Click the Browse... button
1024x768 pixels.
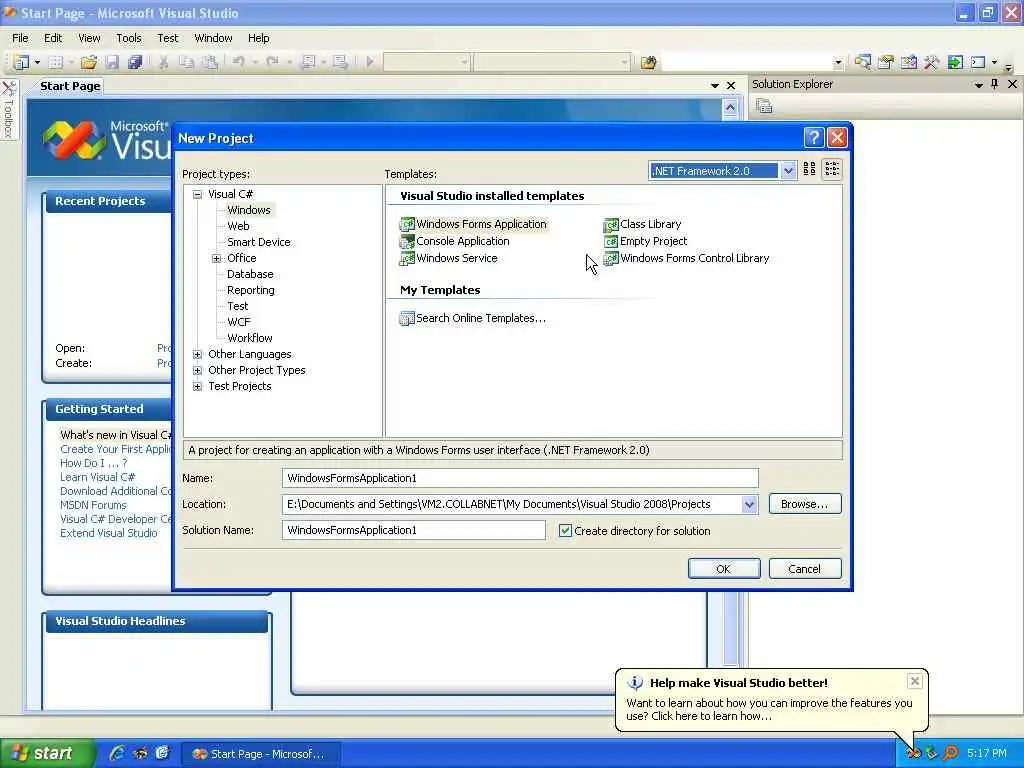[x=805, y=504]
